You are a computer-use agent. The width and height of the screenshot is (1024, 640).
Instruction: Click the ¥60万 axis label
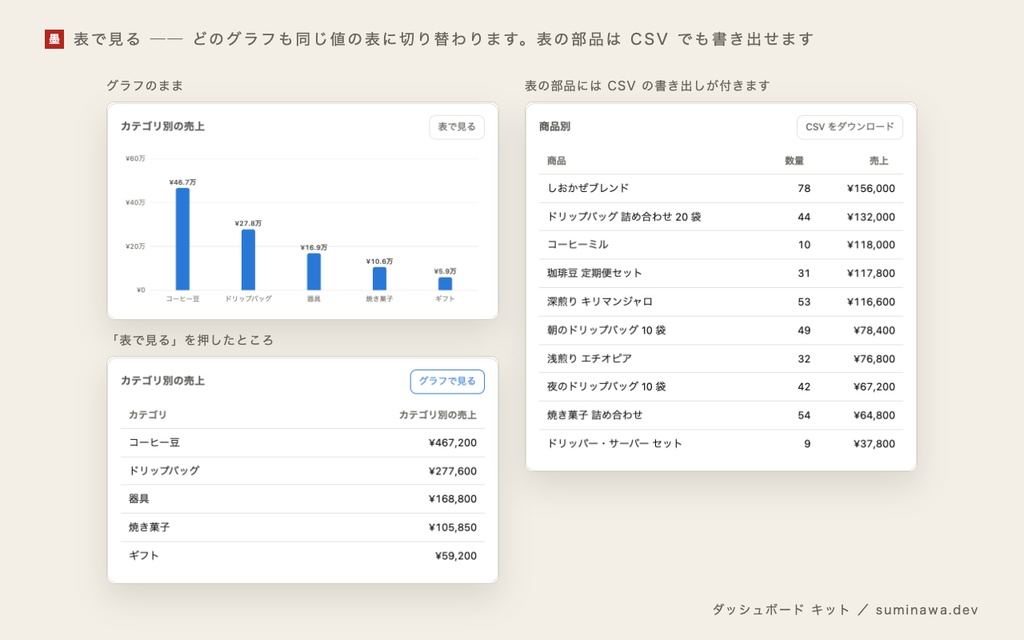(135, 159)
